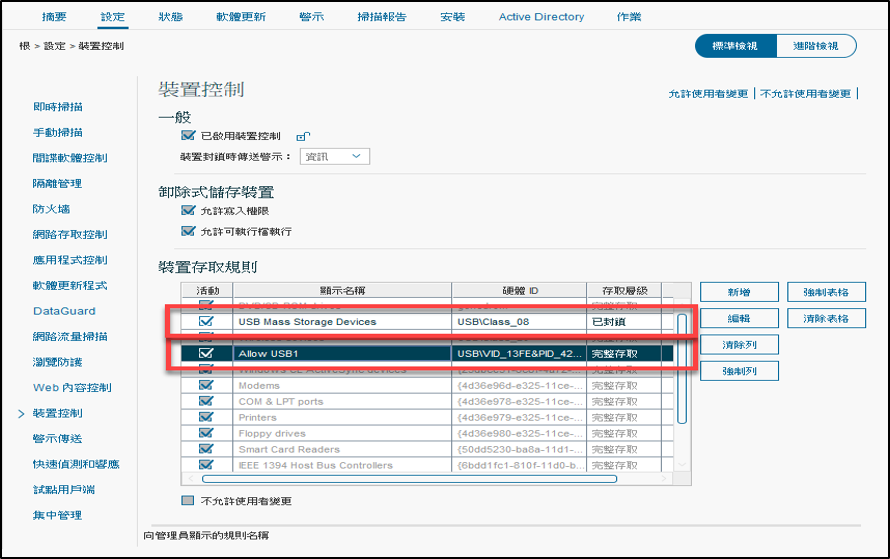890x559 pixels.
Task: Open 防火牆 in the left sidebar
Action: click(50, 209)
